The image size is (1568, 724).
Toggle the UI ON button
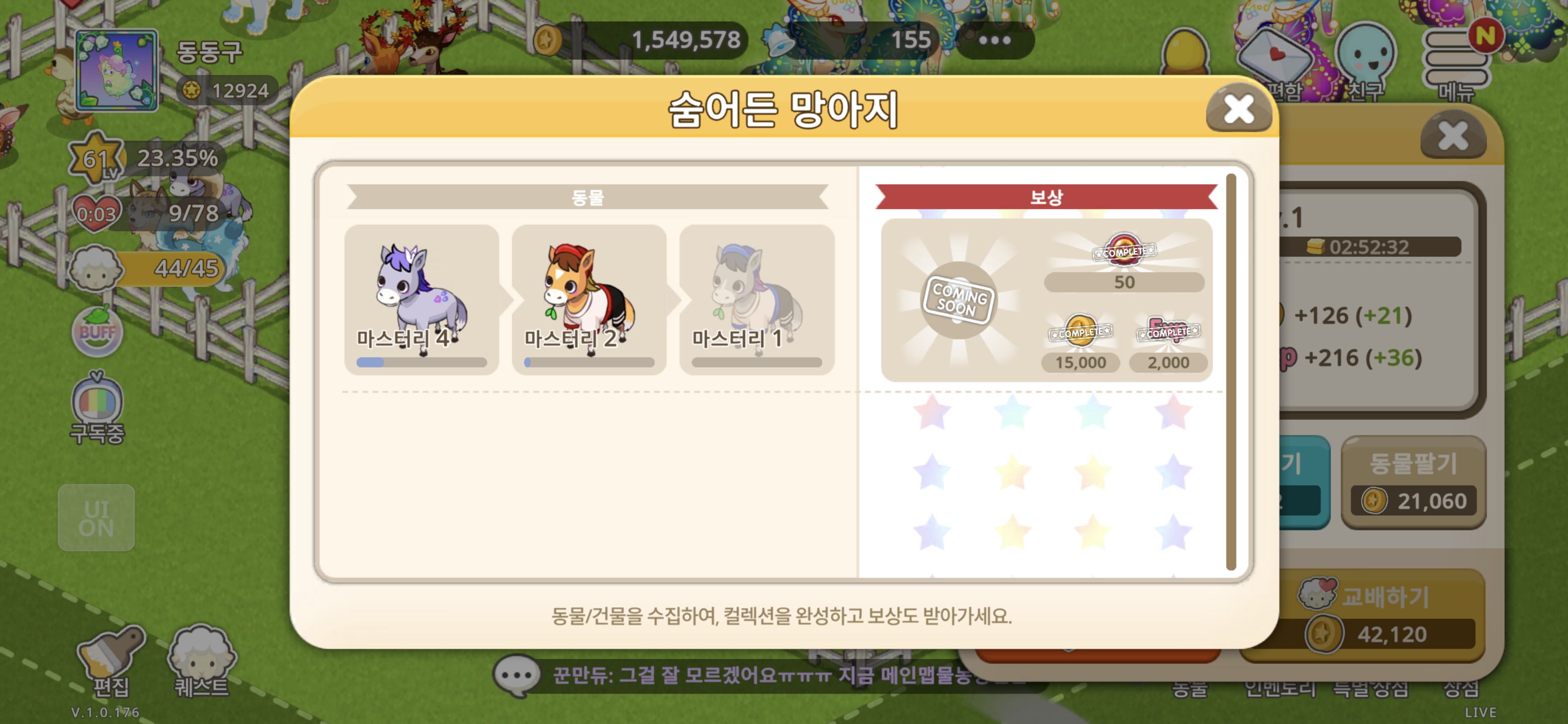click(x=96, y=517)
